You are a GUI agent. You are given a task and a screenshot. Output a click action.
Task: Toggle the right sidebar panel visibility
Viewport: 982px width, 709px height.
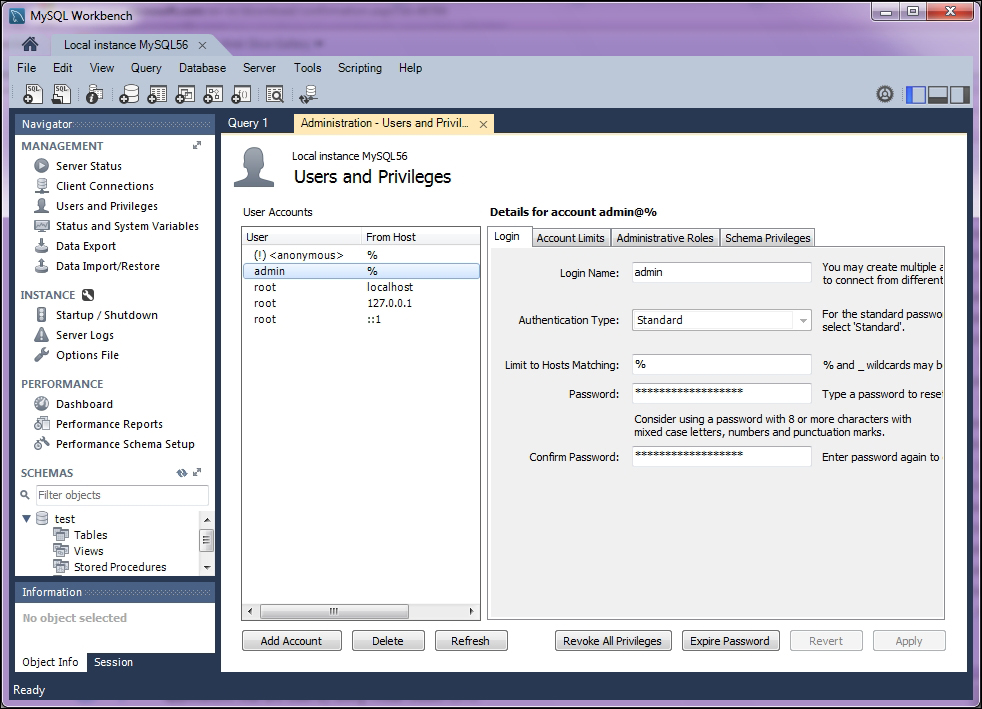coord(959,95)
